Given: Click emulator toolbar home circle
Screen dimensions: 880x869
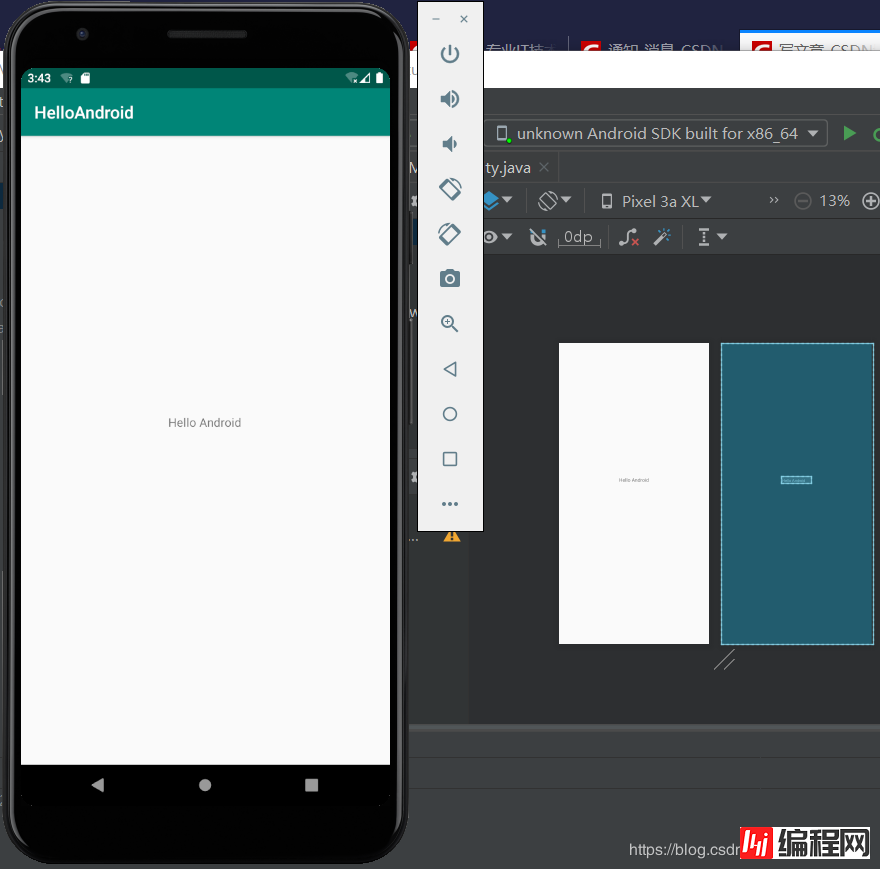Looking at the screenshot, I should (450, 414).
